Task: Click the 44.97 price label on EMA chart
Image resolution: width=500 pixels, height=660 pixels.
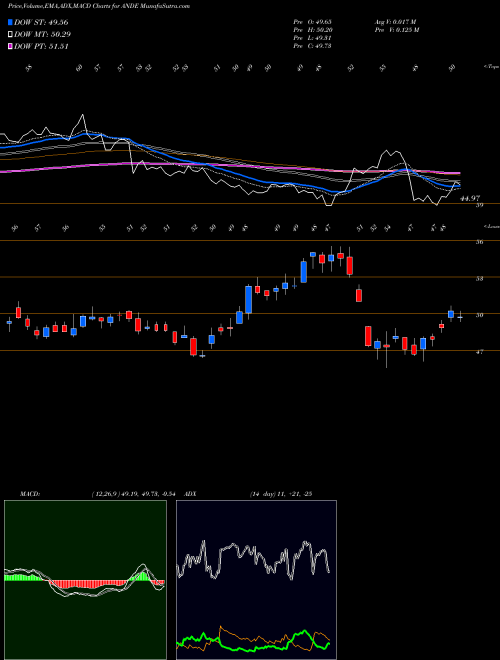Action: (470, 198)
